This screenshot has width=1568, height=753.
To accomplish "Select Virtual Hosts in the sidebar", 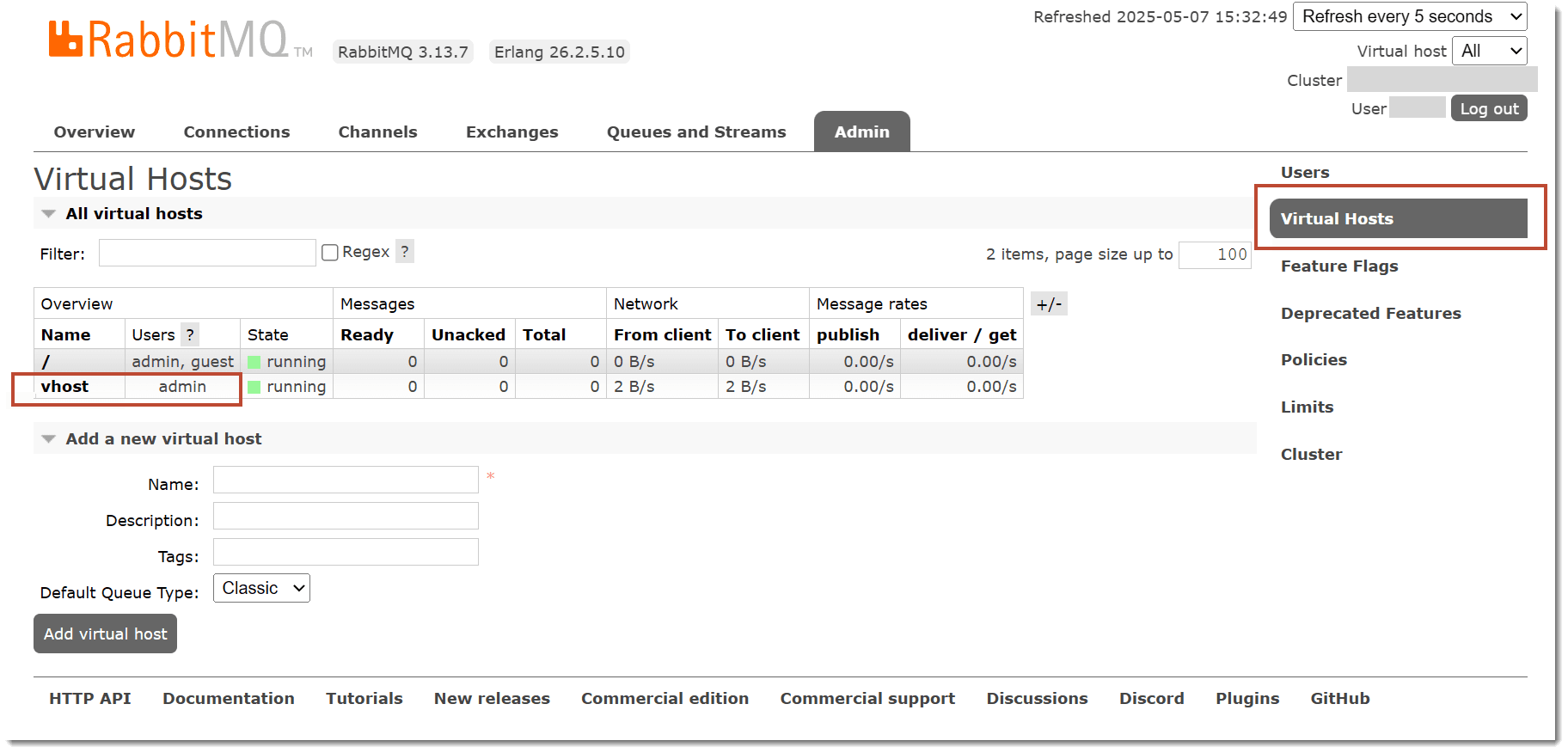I will pyautogui.click(x=1398, y=218).
